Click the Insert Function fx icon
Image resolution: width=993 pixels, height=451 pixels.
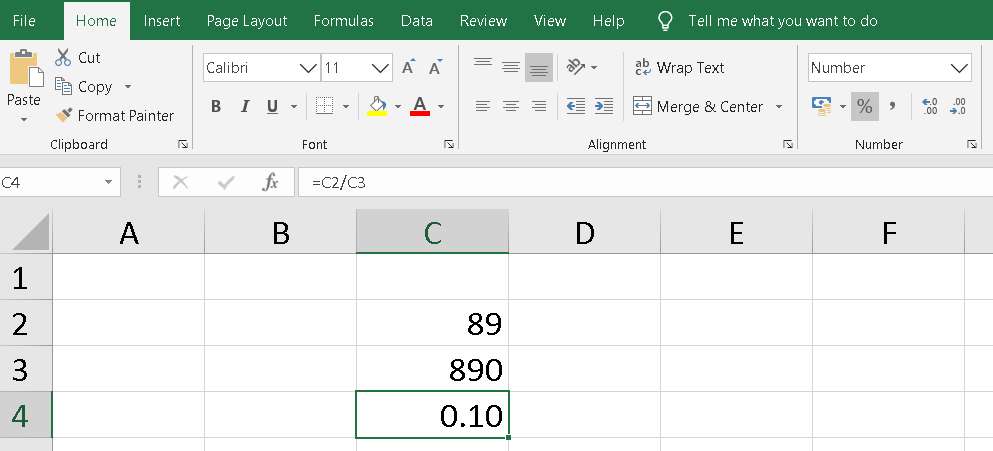(x=270, y=182)
